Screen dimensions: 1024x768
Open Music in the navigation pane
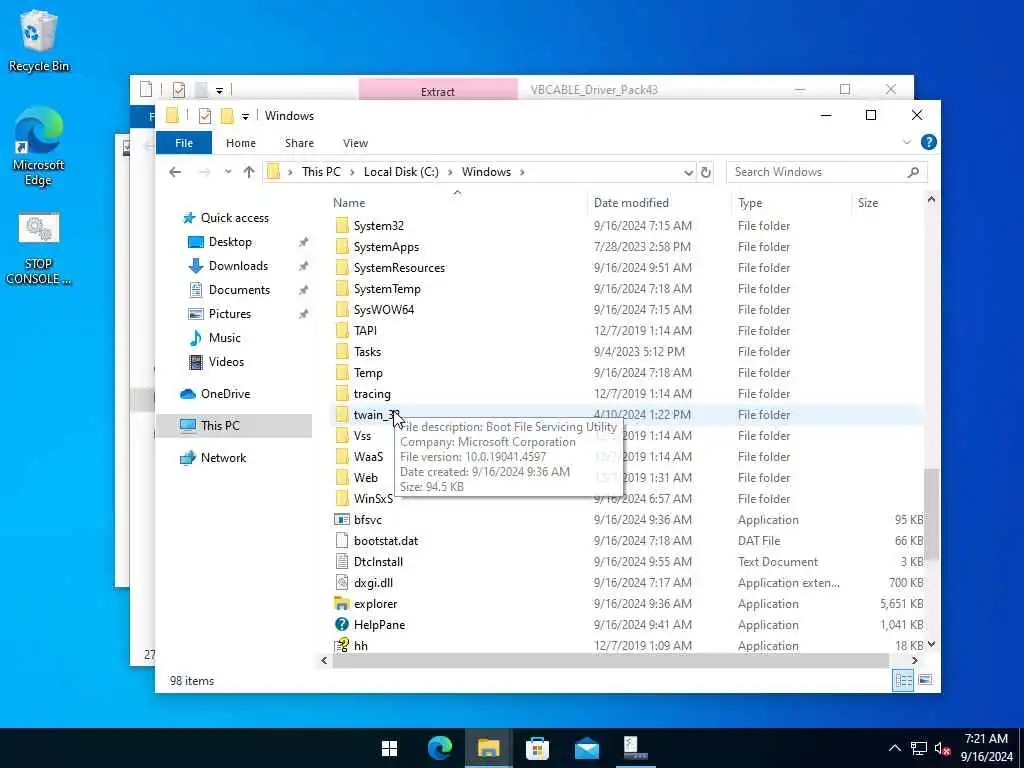tap(224, 338)
